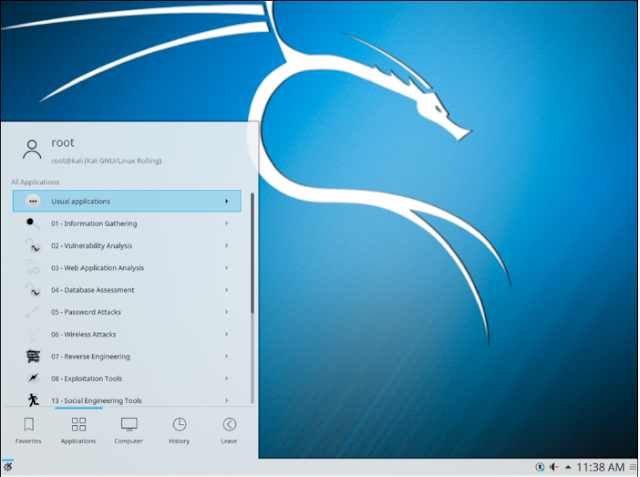The height and width of the screenshot is (477, 640).
Task: Click the Applications grid icon
Action: click(x=78, y=424)
